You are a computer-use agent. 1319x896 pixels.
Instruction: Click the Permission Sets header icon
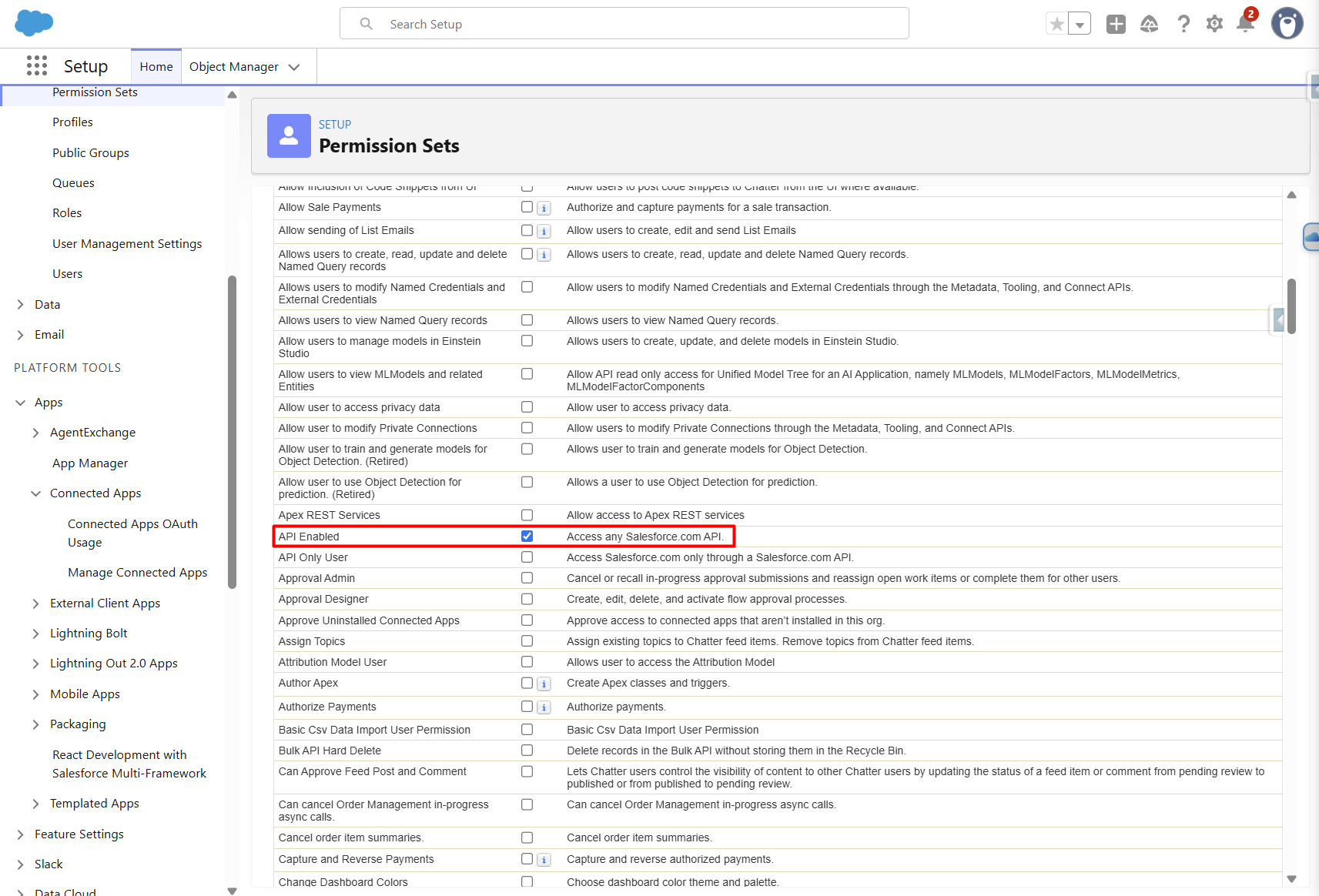(x=289, y=135)
